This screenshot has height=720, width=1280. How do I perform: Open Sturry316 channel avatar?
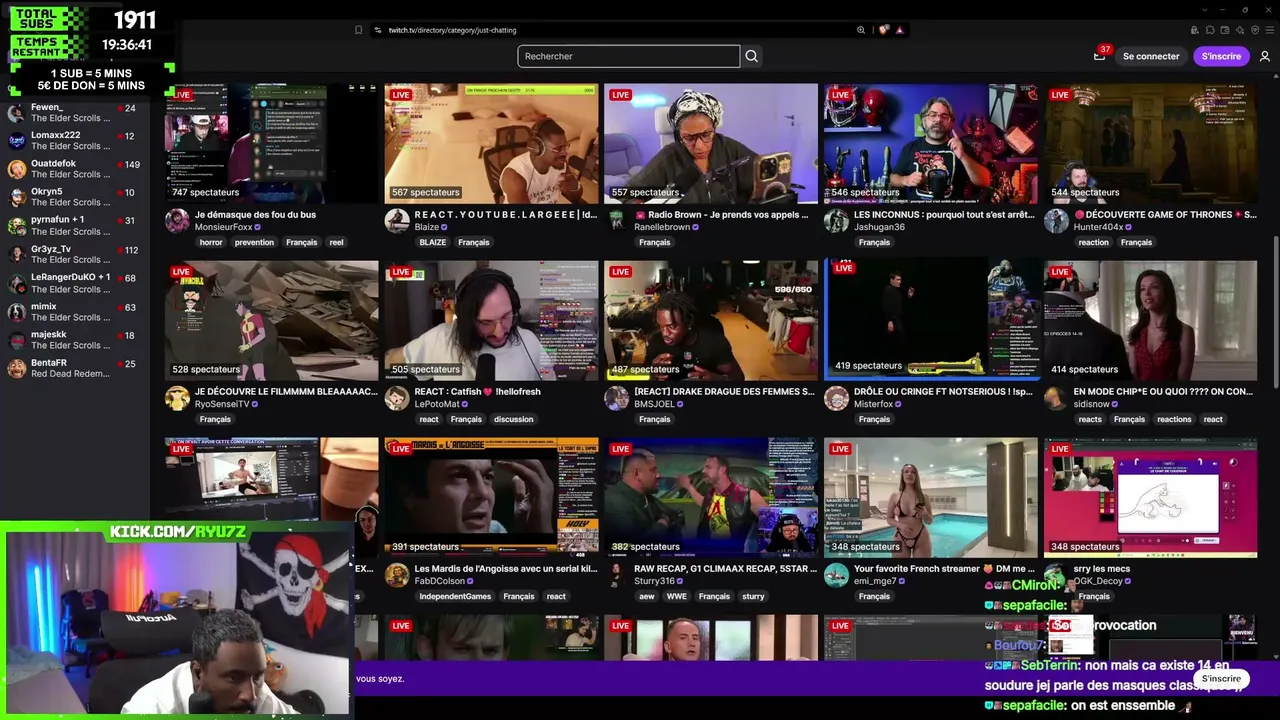617,575
